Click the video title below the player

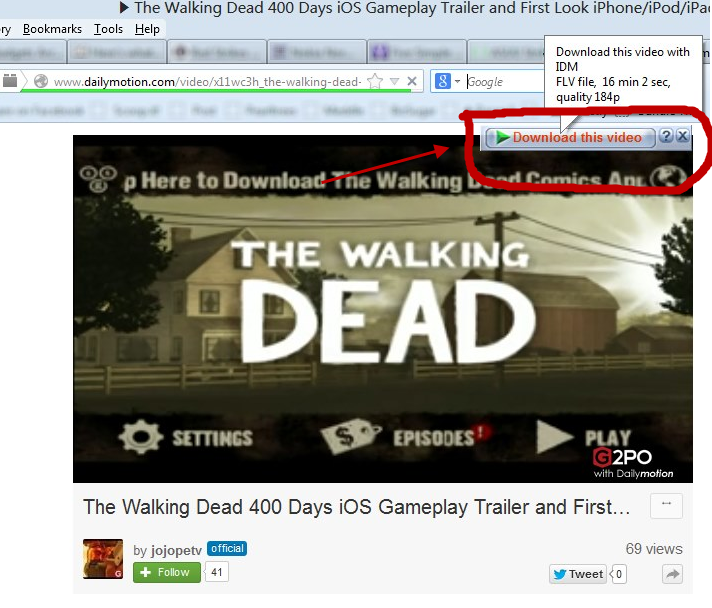[357, 507]
